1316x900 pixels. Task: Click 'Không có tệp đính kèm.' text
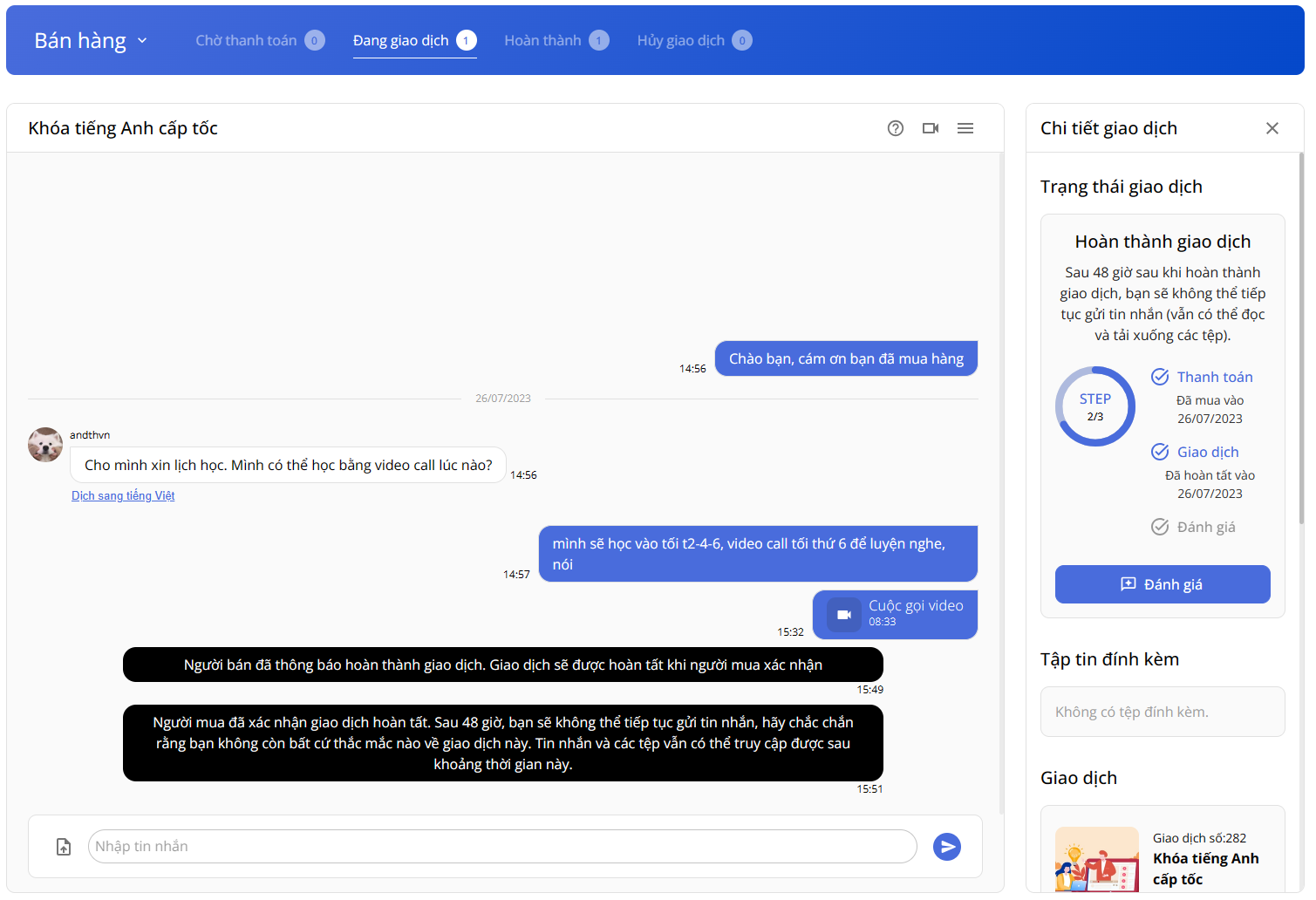[1132, 712]
